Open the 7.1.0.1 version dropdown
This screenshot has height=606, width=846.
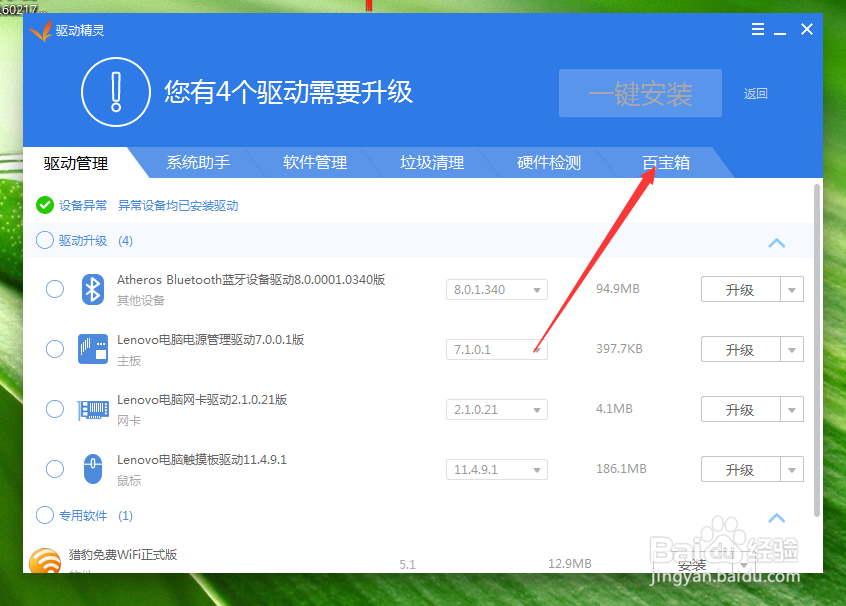click(x=496, y=350)
